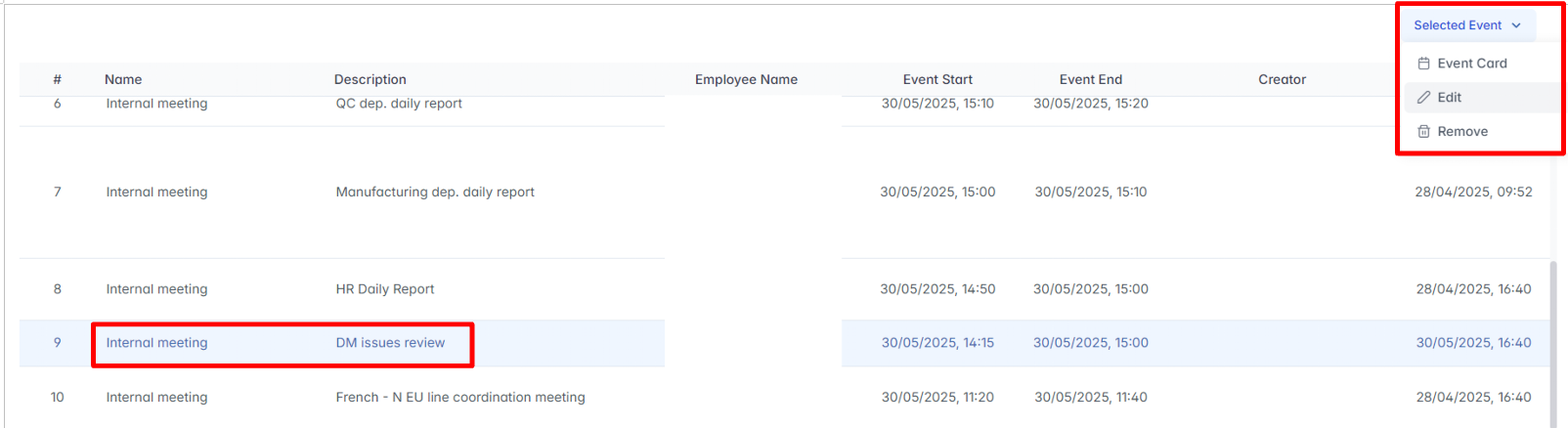This screenshot has height=428, width=1568.
Task: Click the Name column header
Action: pos(123,80)
